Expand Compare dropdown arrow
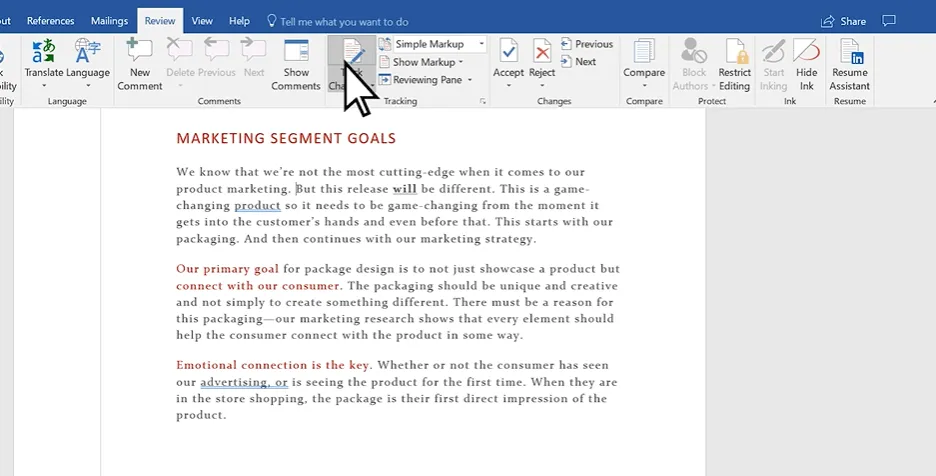 (x=644, y=86)
